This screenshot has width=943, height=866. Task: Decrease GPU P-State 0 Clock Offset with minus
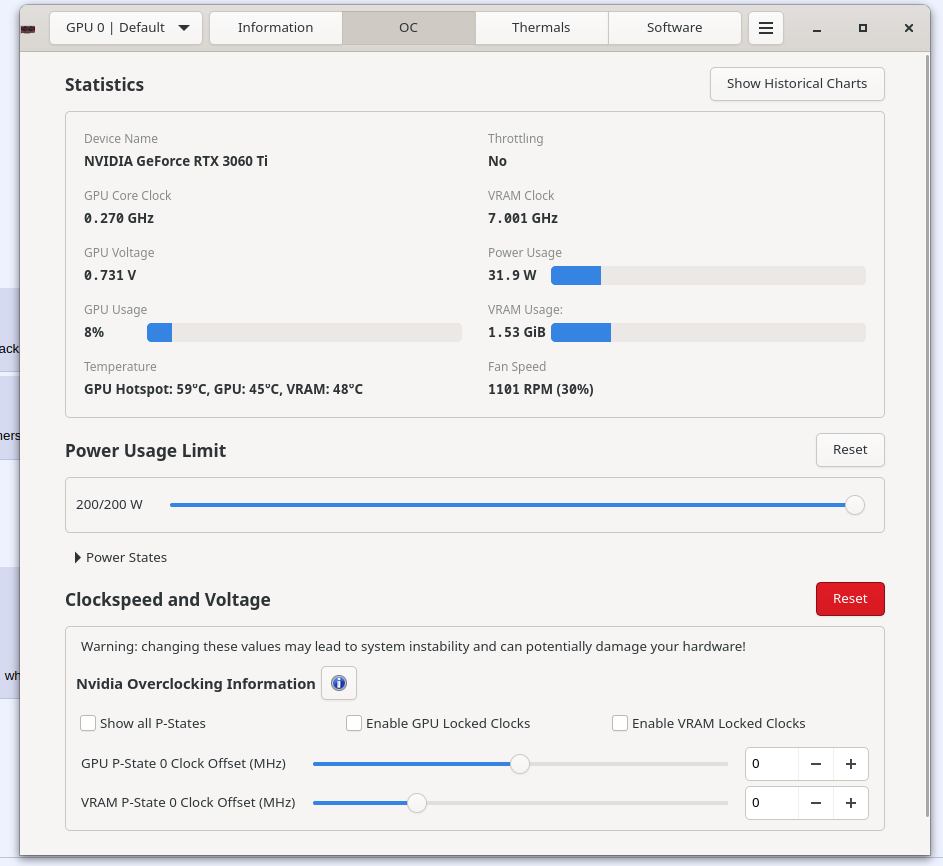coord(816,764)
